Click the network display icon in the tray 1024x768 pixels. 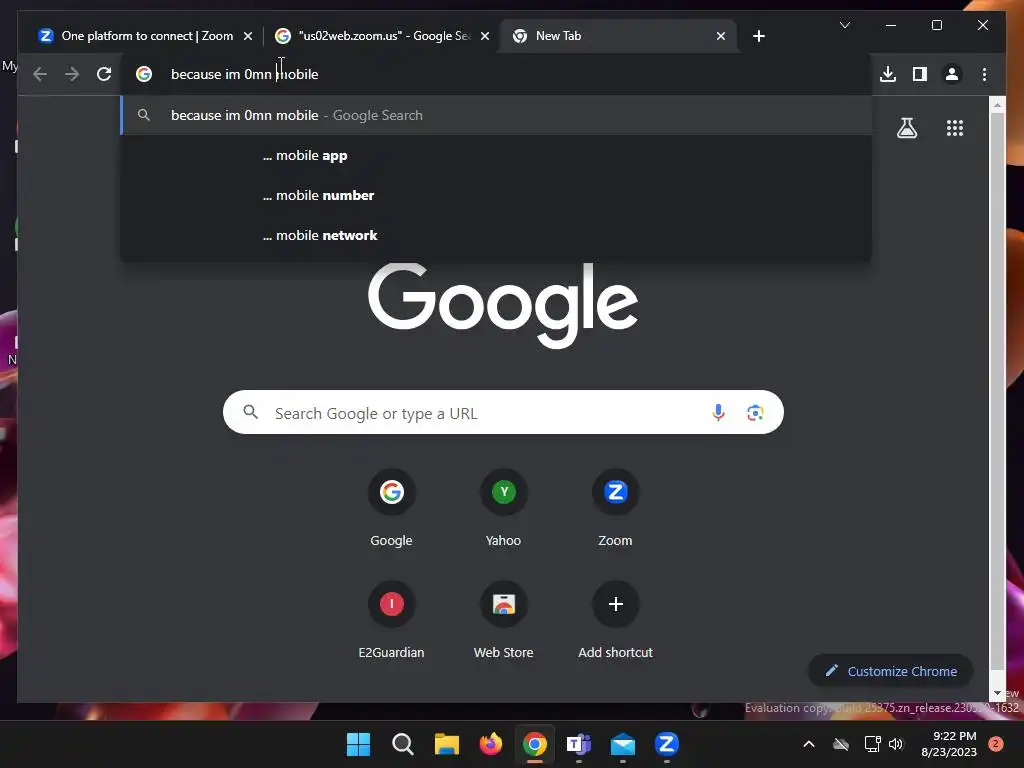(872, 744)
